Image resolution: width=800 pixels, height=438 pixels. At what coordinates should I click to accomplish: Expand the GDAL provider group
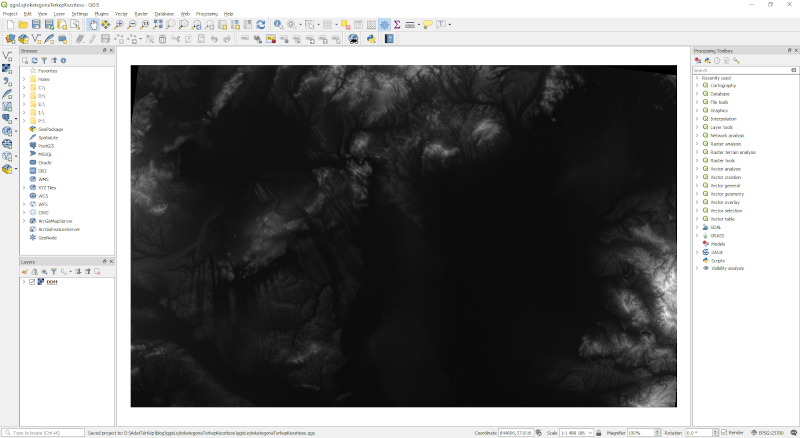[697, 227]
